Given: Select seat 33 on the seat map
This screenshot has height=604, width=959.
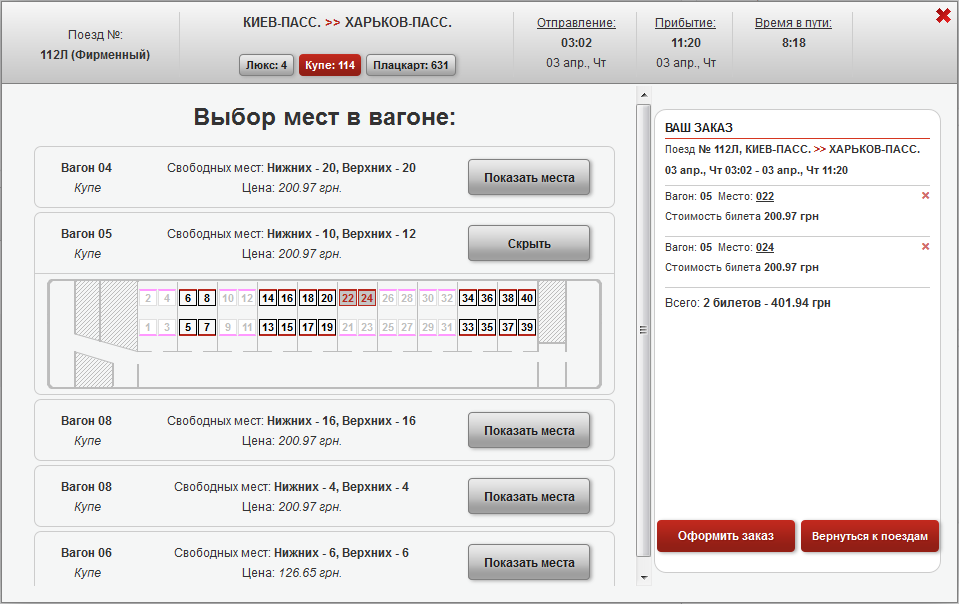Looking at the screenshot, I should 468,327.
